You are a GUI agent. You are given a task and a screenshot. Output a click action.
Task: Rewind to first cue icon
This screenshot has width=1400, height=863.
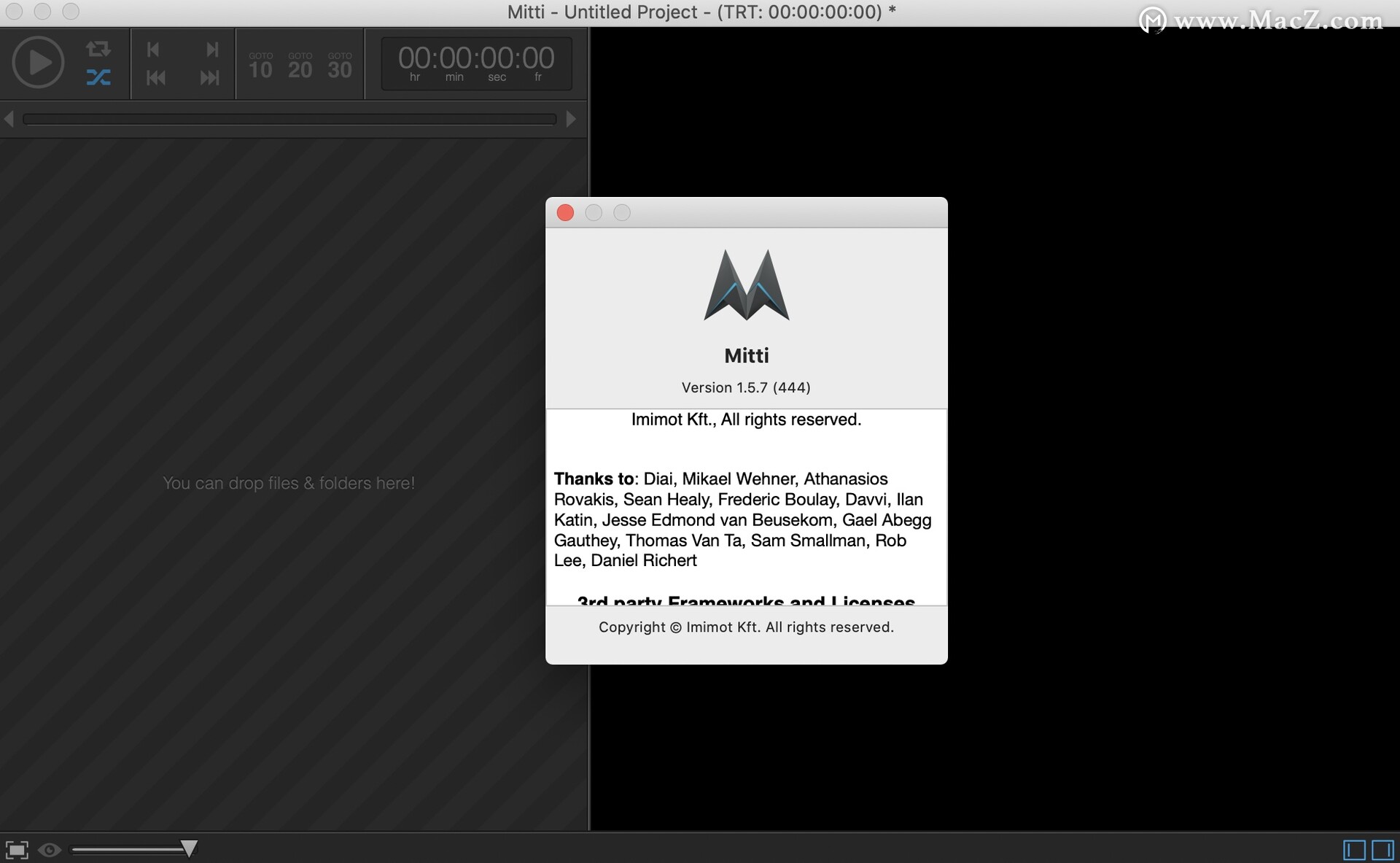coord(155,77)
